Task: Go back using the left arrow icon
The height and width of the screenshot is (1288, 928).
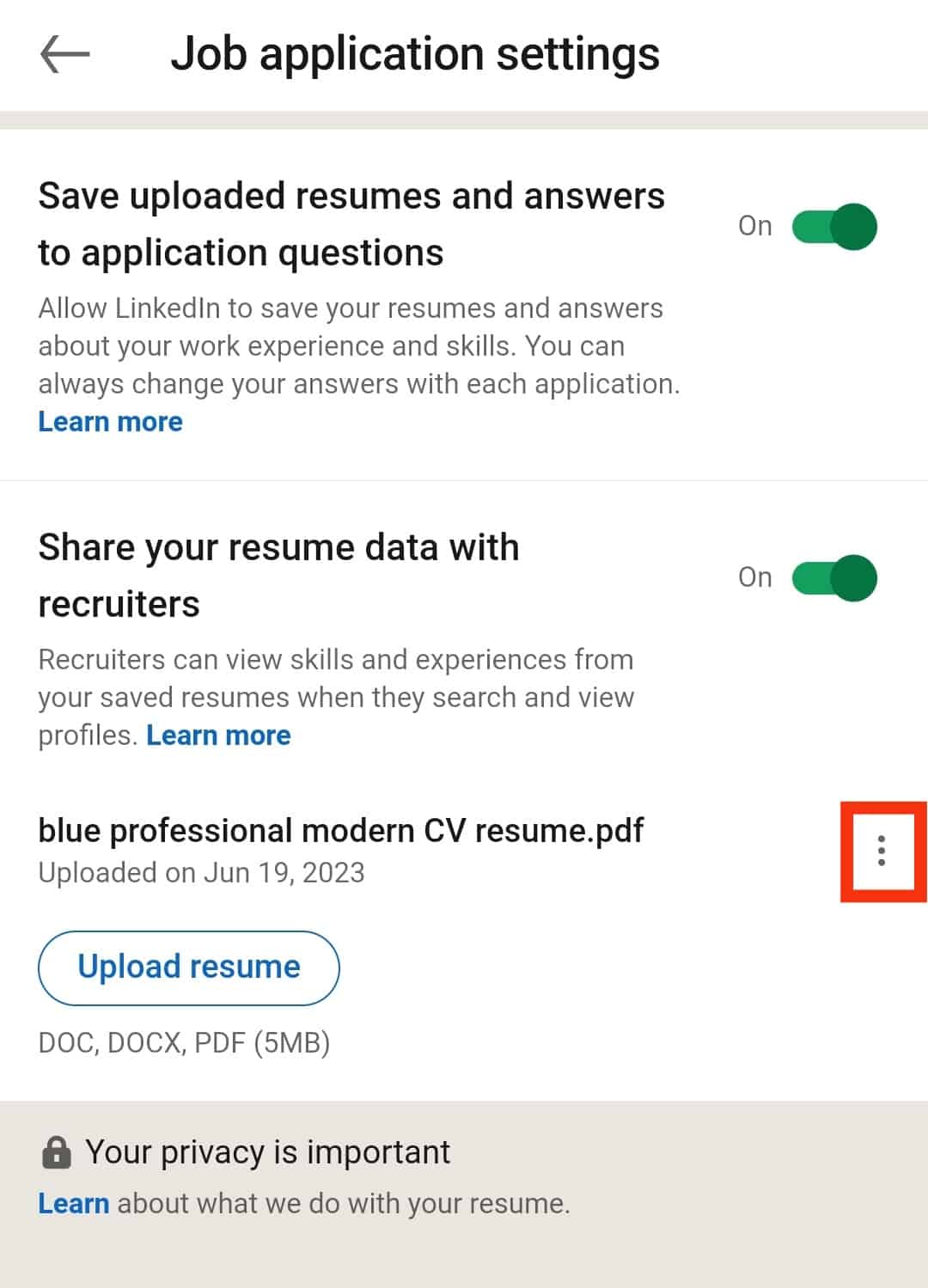Action: 65,54
